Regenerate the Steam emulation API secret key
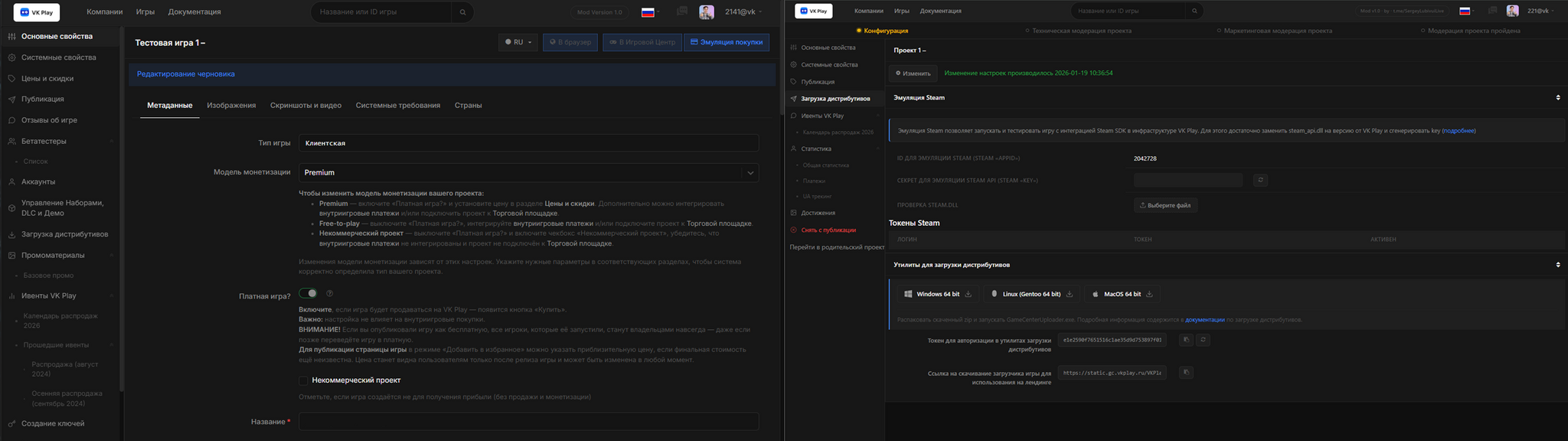Image resolution: width=1568 pixels, height=441 pixels. tap(1260, 180)
